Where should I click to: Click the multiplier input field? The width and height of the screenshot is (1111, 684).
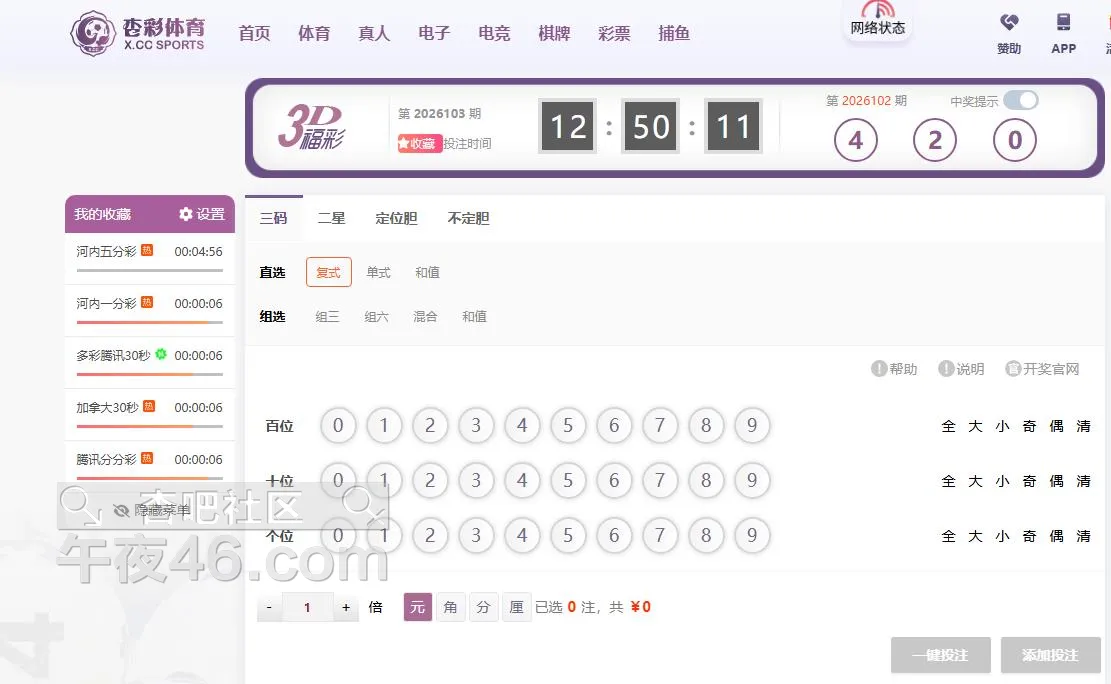coord(308,607)
